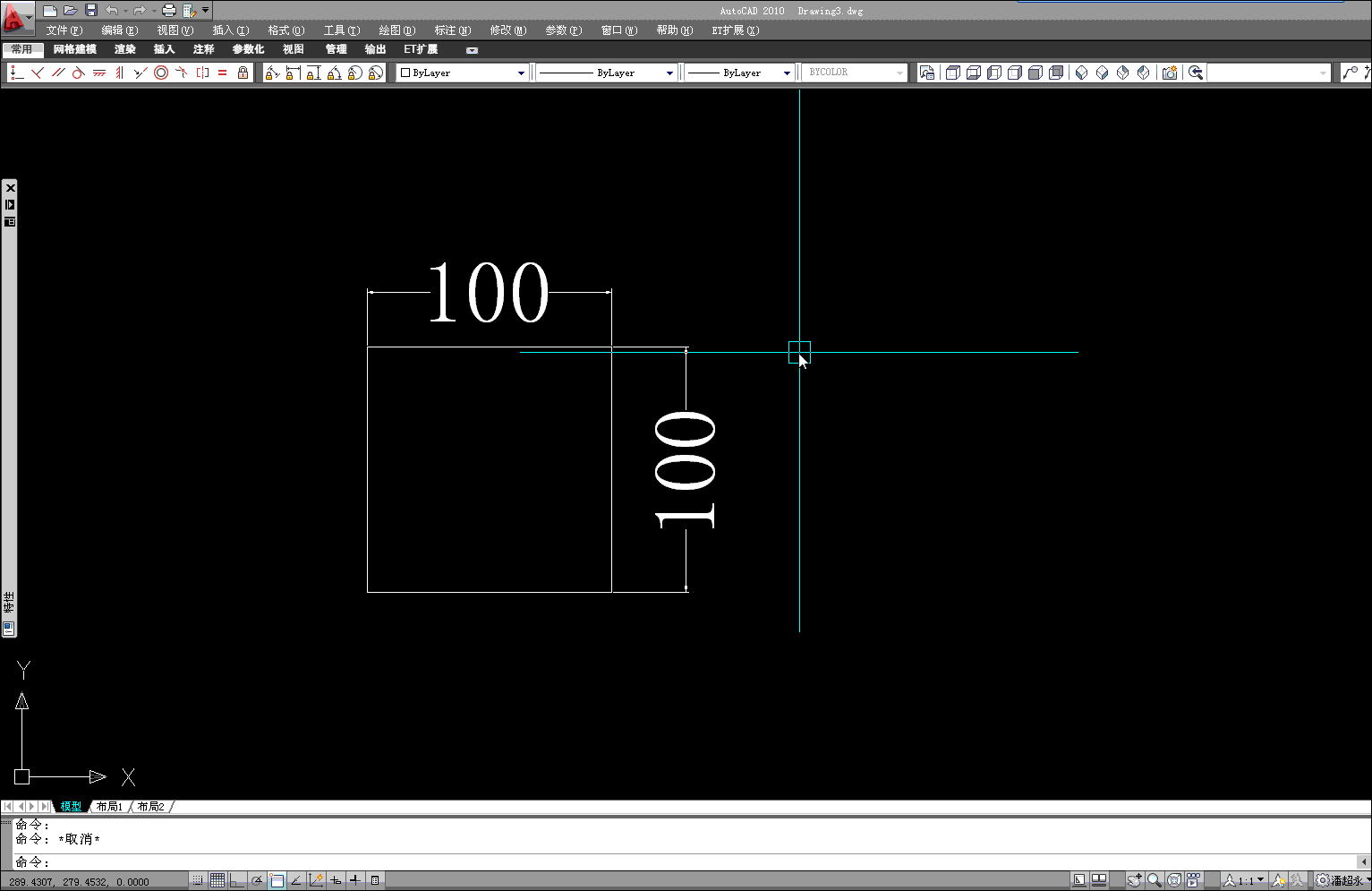Click the status bar zoom magnifier icon

[x=1154, y=880]
